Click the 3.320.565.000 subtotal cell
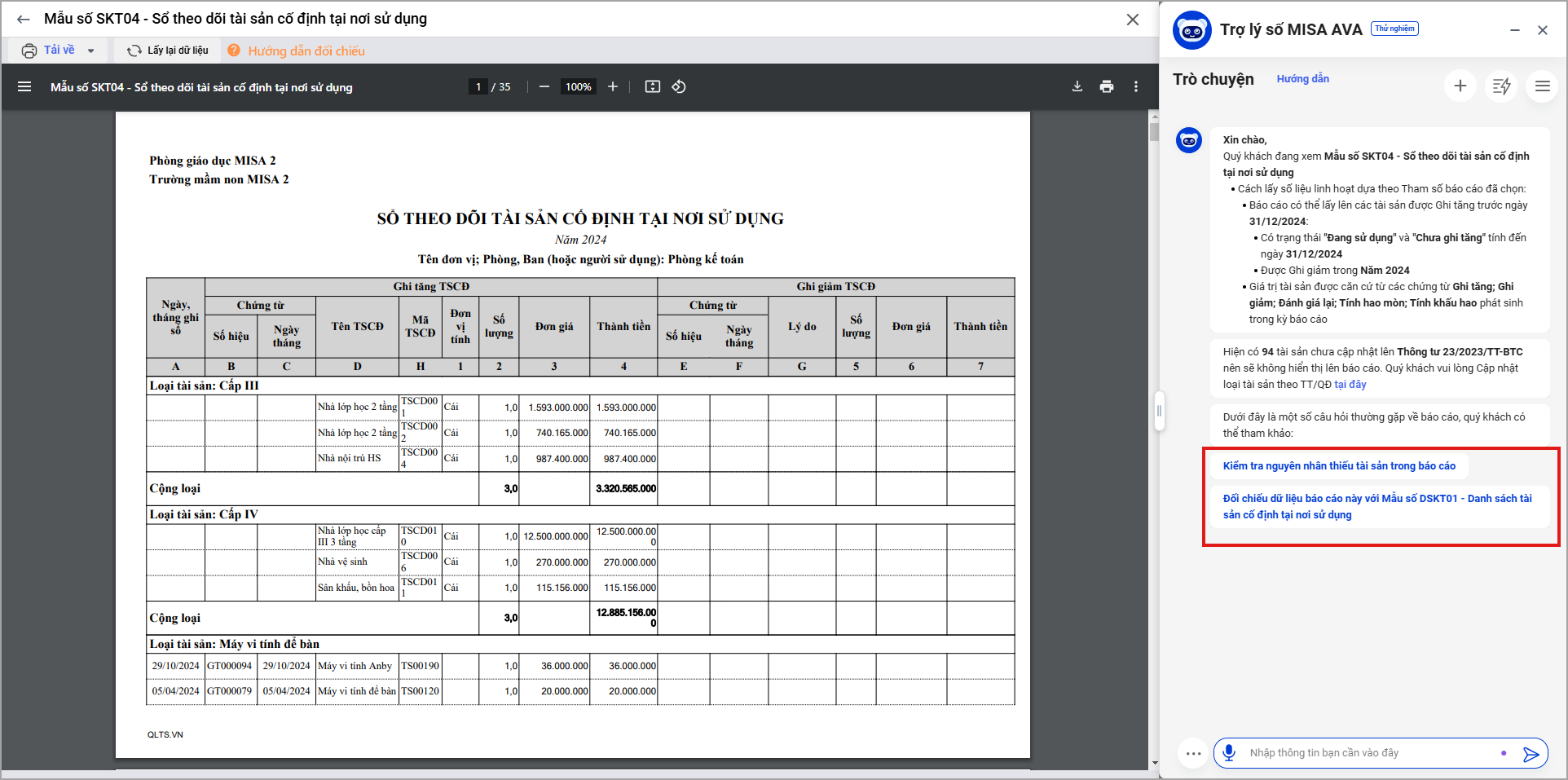Screen dimensions: 1568x780 (625, 489)
